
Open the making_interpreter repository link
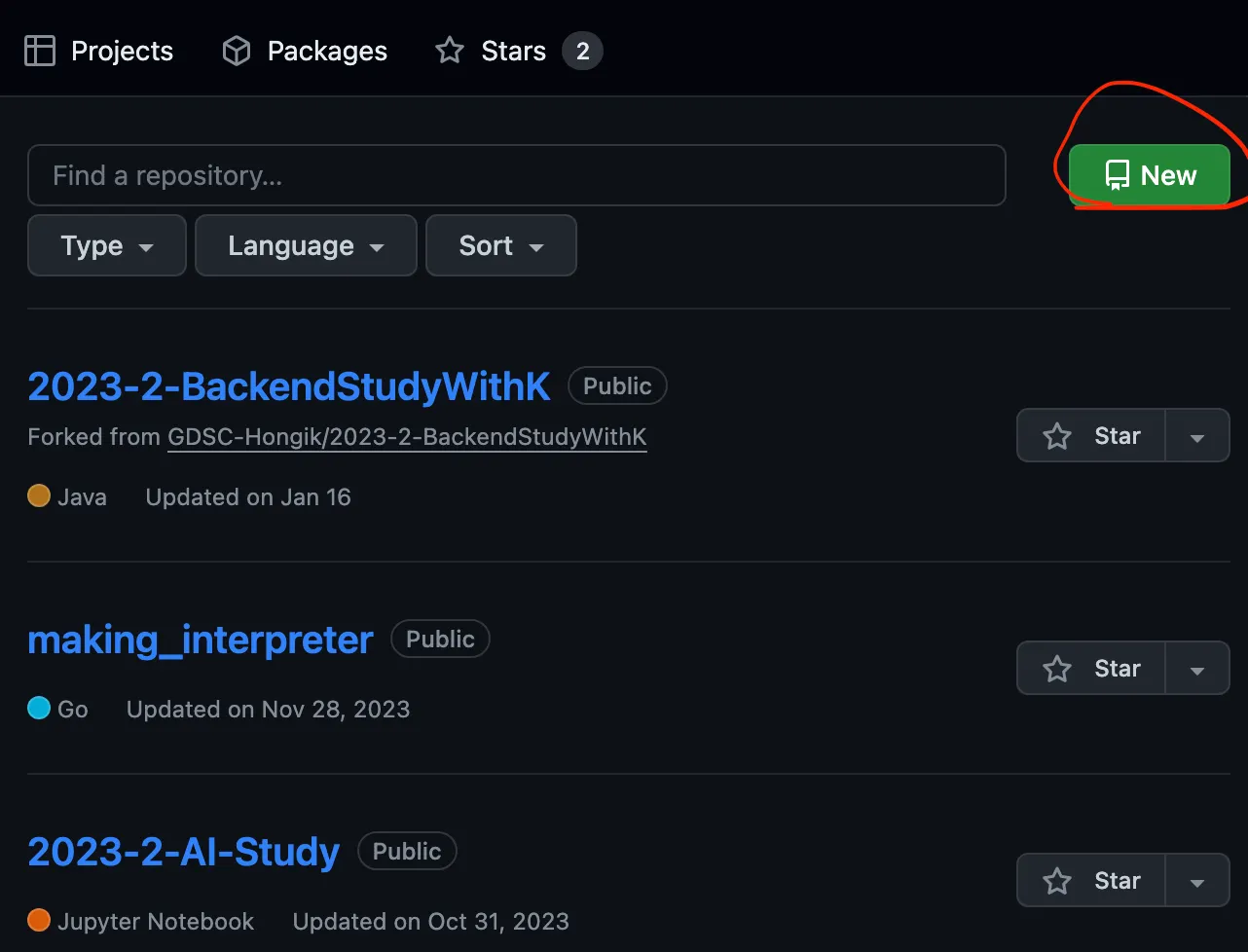(201, 640)
